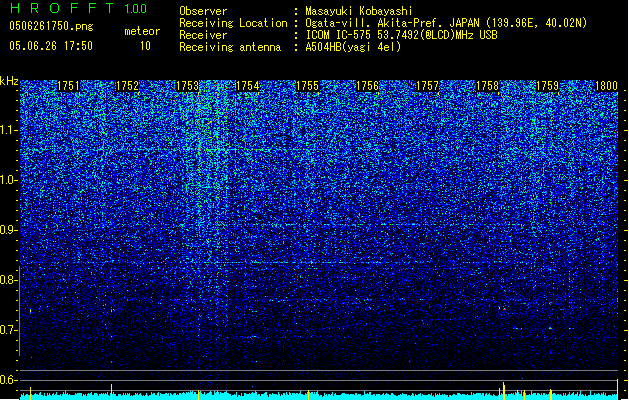The width and height of the screenshot is (629, 400).
Task: Click the 0.7 kHz axis label
Action: pos(7,330)
